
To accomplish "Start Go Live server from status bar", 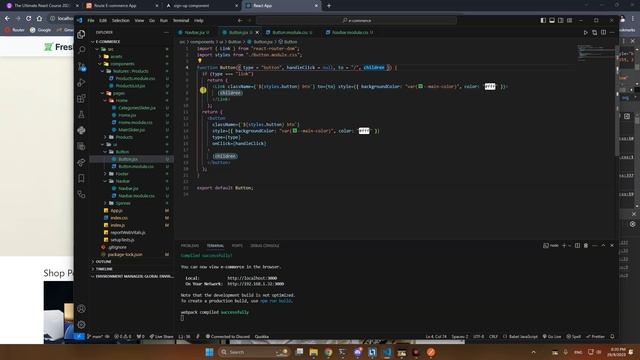I will click(552, 336).
